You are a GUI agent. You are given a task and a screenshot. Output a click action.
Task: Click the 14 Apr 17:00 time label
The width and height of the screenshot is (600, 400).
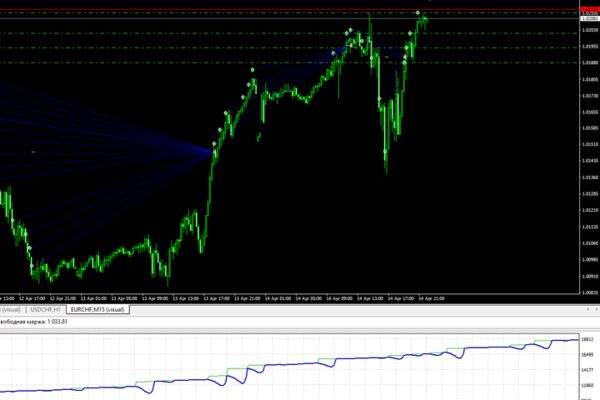[401, 298]
